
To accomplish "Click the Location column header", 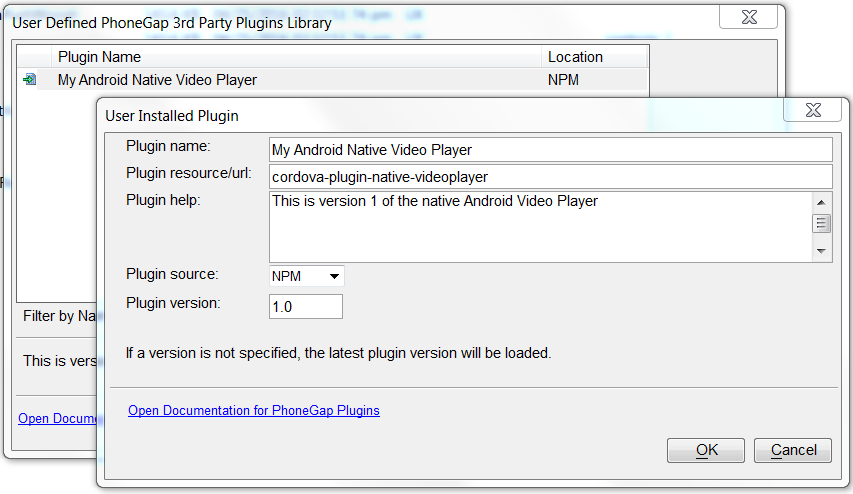I will (594, 57).
